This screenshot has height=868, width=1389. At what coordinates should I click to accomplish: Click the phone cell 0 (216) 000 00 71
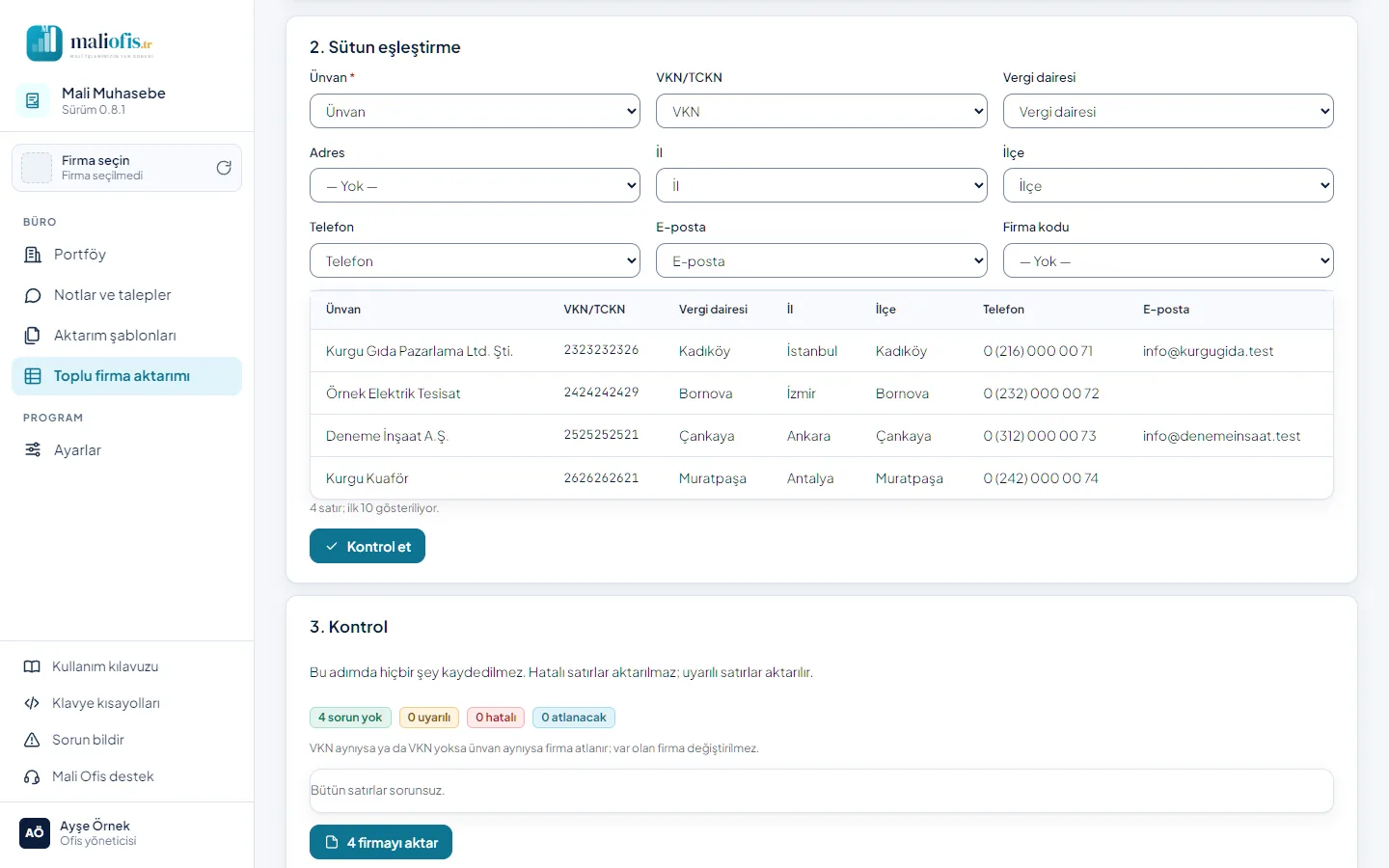point(1038,351)
